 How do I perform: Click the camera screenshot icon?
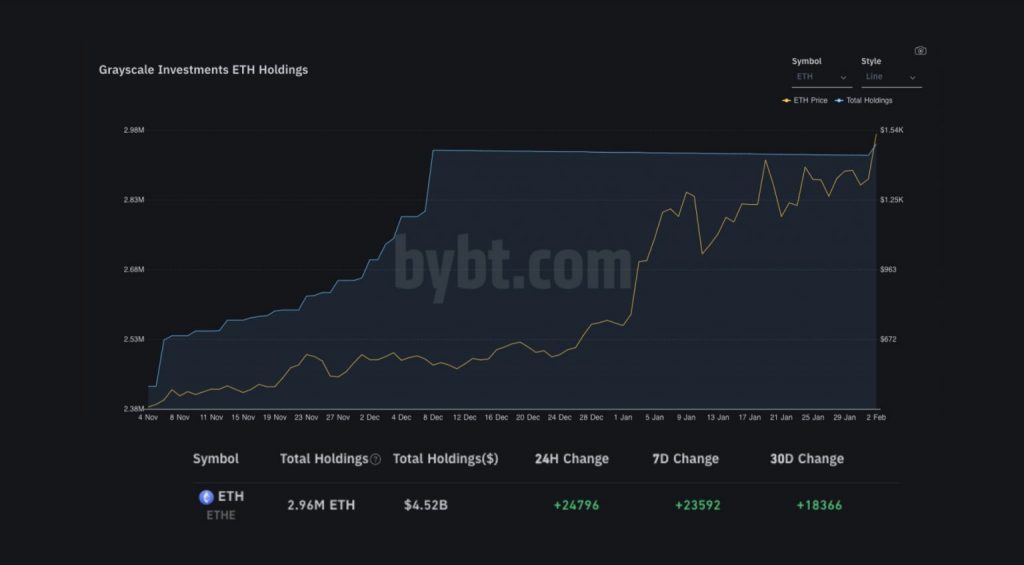(920, 51)
